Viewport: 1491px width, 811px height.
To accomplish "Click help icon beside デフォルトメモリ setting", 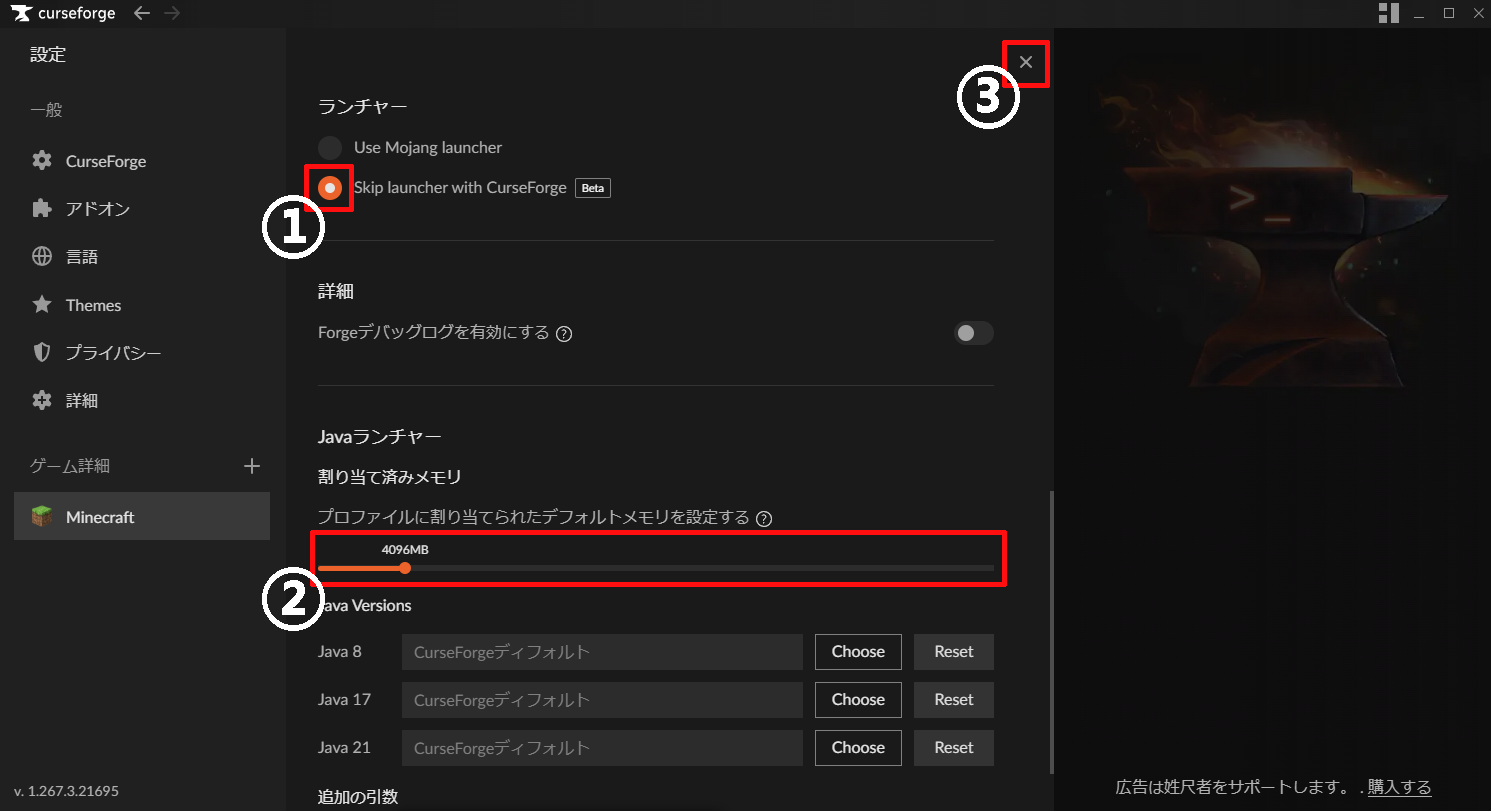I will click(x=765, y=518).
